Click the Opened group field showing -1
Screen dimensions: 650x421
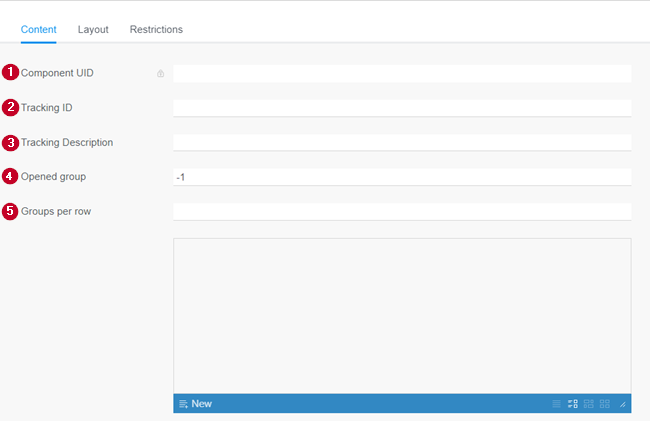click(402, 177)
